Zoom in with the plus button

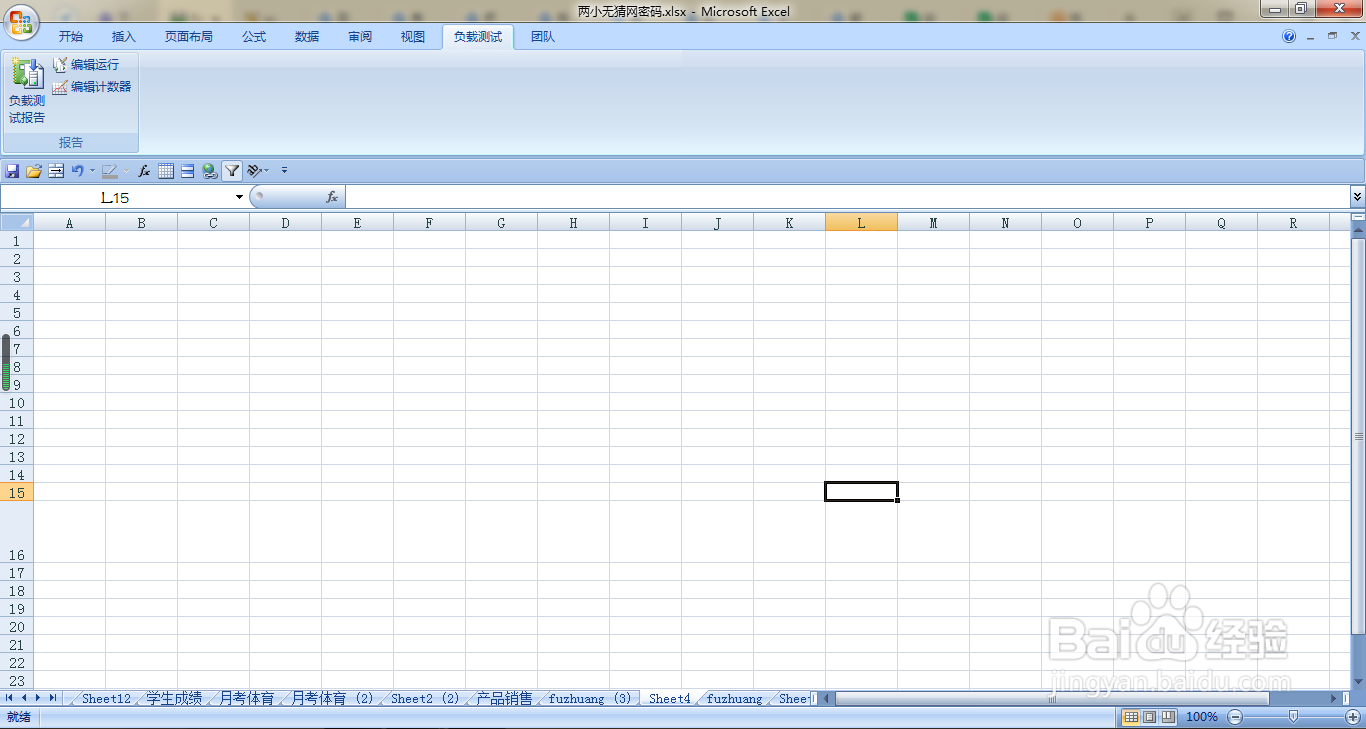click(1353, 717)
